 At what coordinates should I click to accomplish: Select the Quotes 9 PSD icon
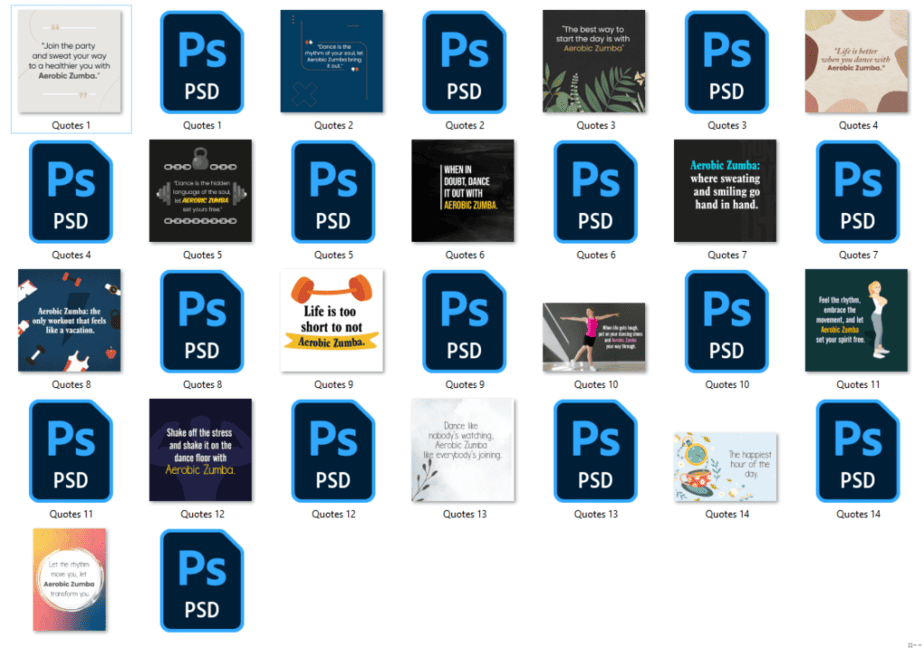tap(464, 320)
